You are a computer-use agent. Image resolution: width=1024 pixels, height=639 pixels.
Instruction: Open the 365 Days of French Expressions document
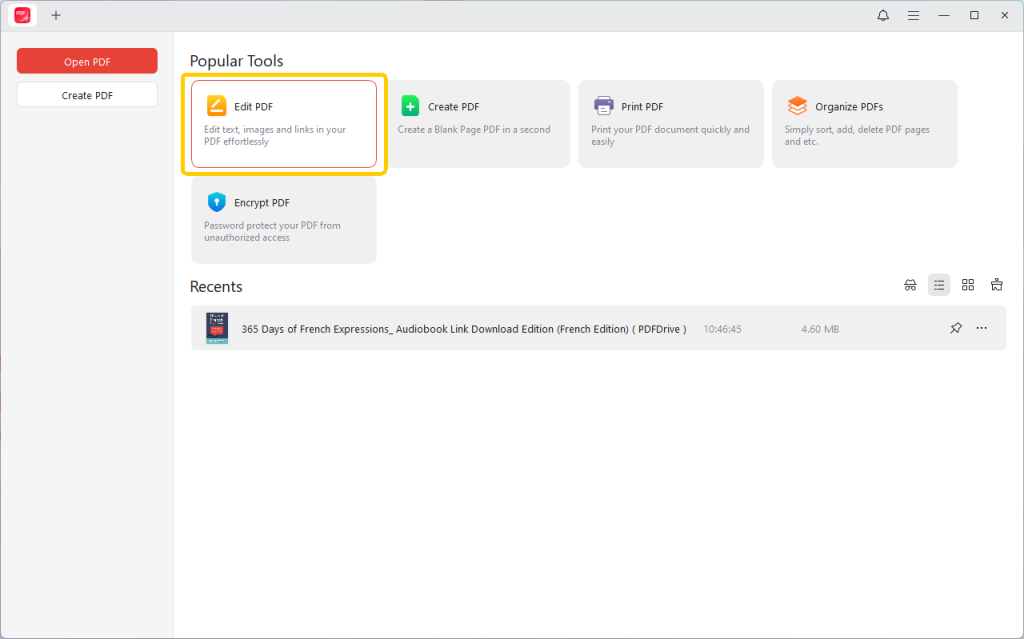coord(463,329)
